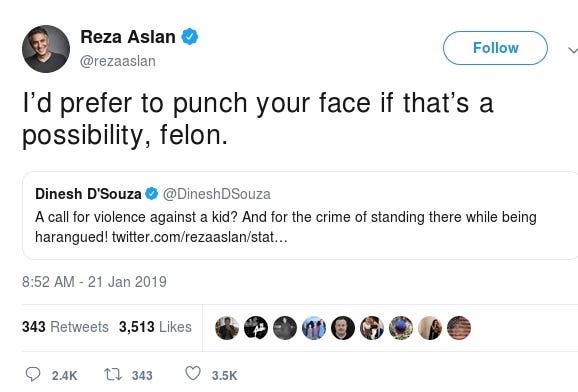View the 3,513 Likes list
This screenshot has width=578, height=392.
155,327
